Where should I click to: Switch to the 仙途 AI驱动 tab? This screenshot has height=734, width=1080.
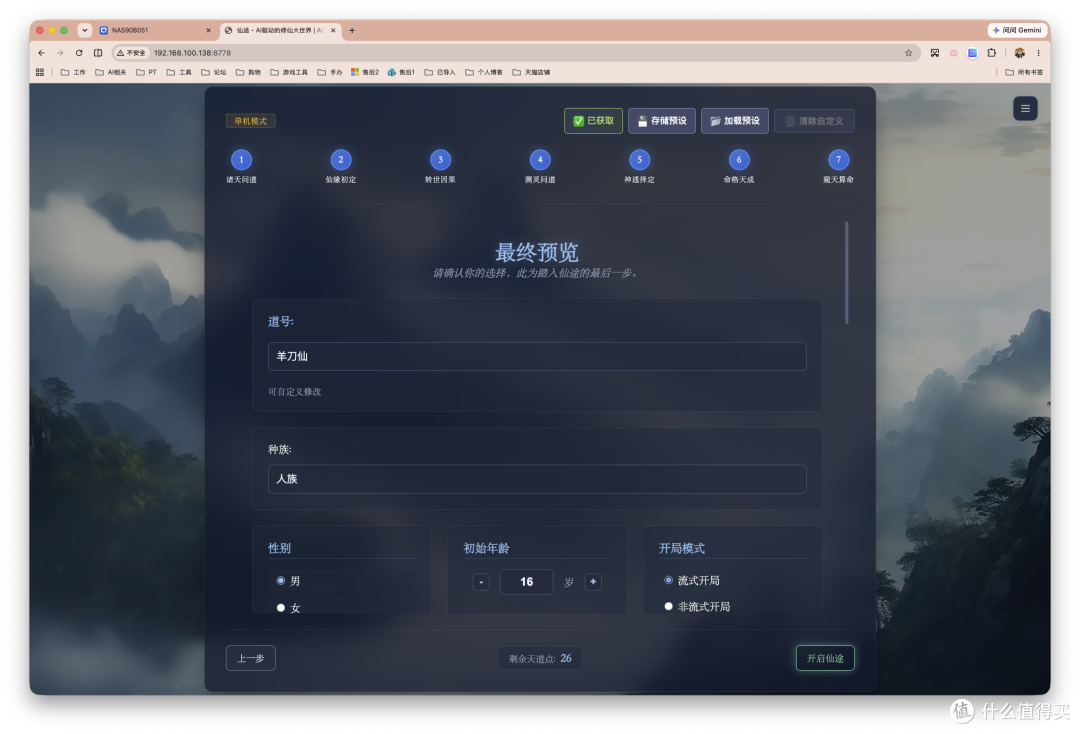click(x=280, y=30)
